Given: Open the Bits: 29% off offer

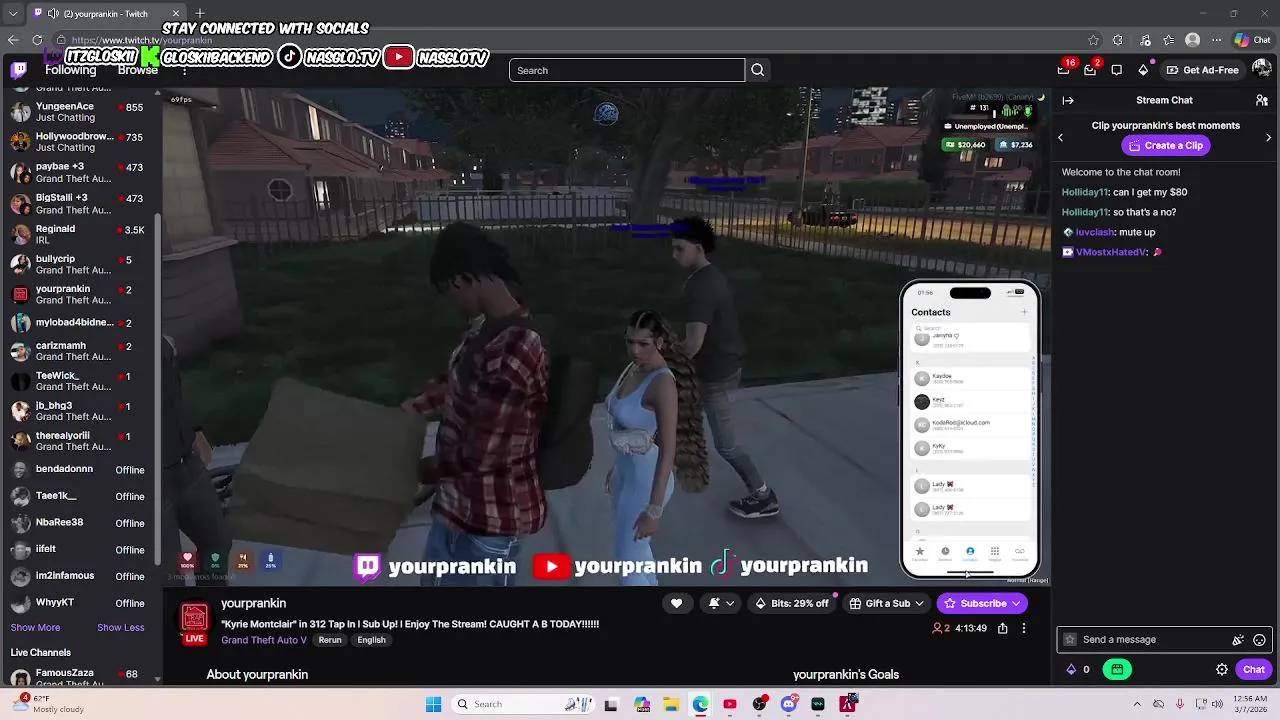Looking at the screenshot, I should pyautogui.click(x=793, y=603).
